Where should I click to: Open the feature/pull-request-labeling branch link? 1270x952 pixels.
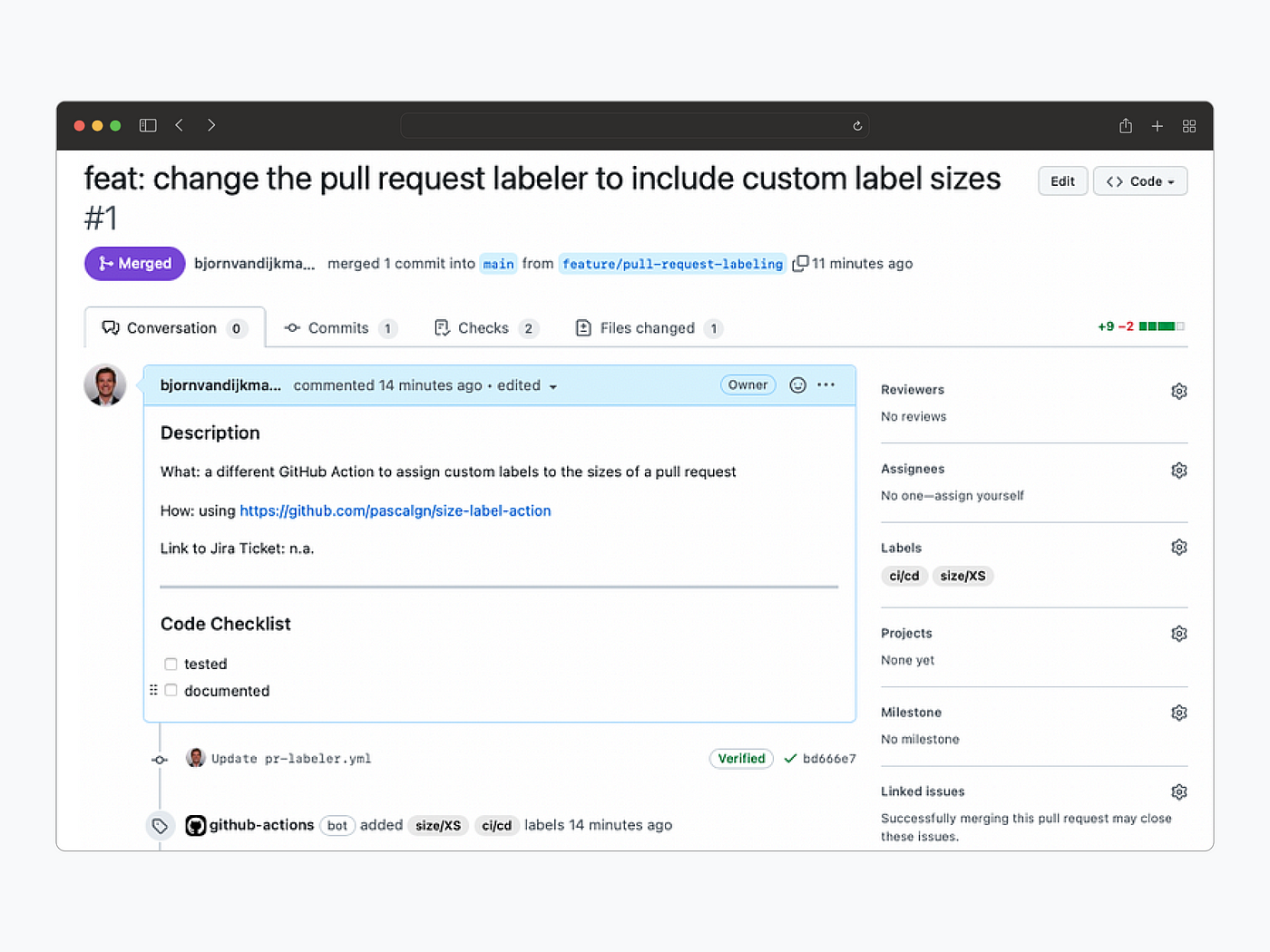[x=672, y=264]
